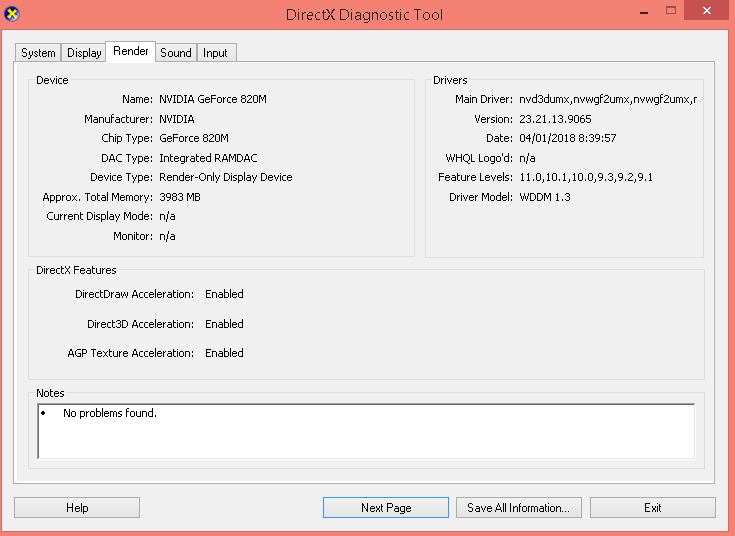The height and width of the screenshot is (536, 735).
Task: Click the Exit button
Action: pos(652,507)
